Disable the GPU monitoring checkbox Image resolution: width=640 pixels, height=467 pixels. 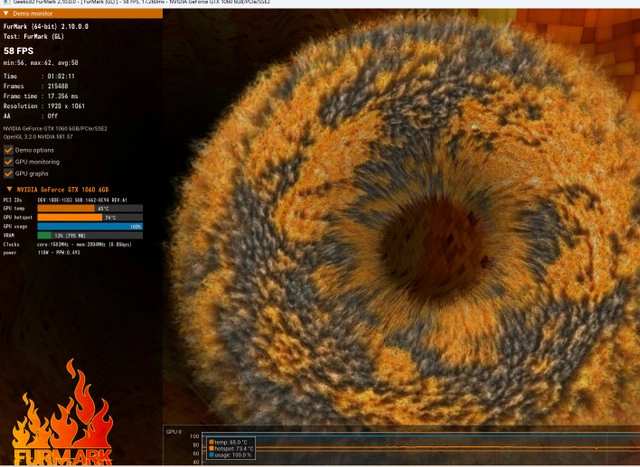pyautogui.click(x=8, y=161)
